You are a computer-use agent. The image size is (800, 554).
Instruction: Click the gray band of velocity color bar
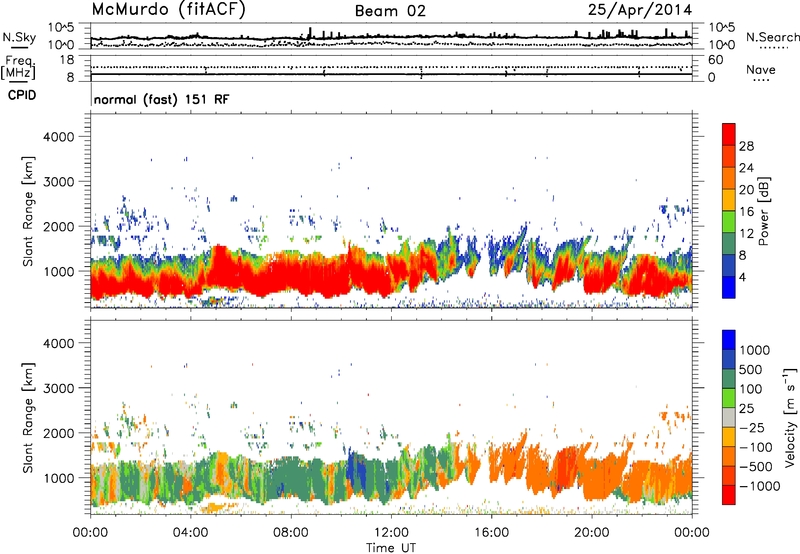coord(729,418)
